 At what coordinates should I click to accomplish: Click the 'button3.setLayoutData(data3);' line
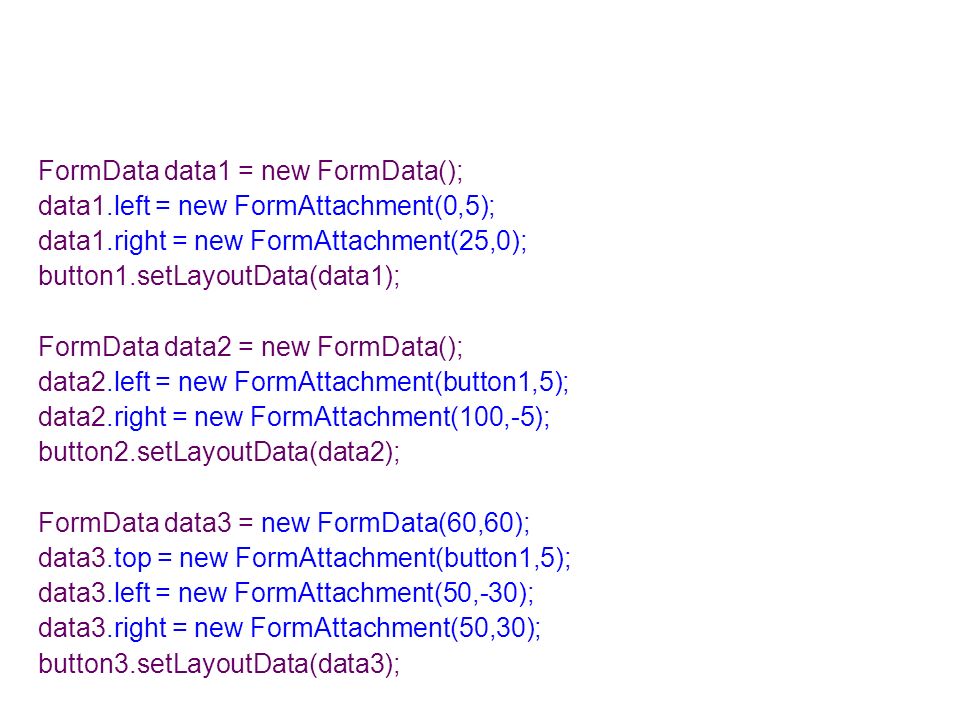point(219,664)
